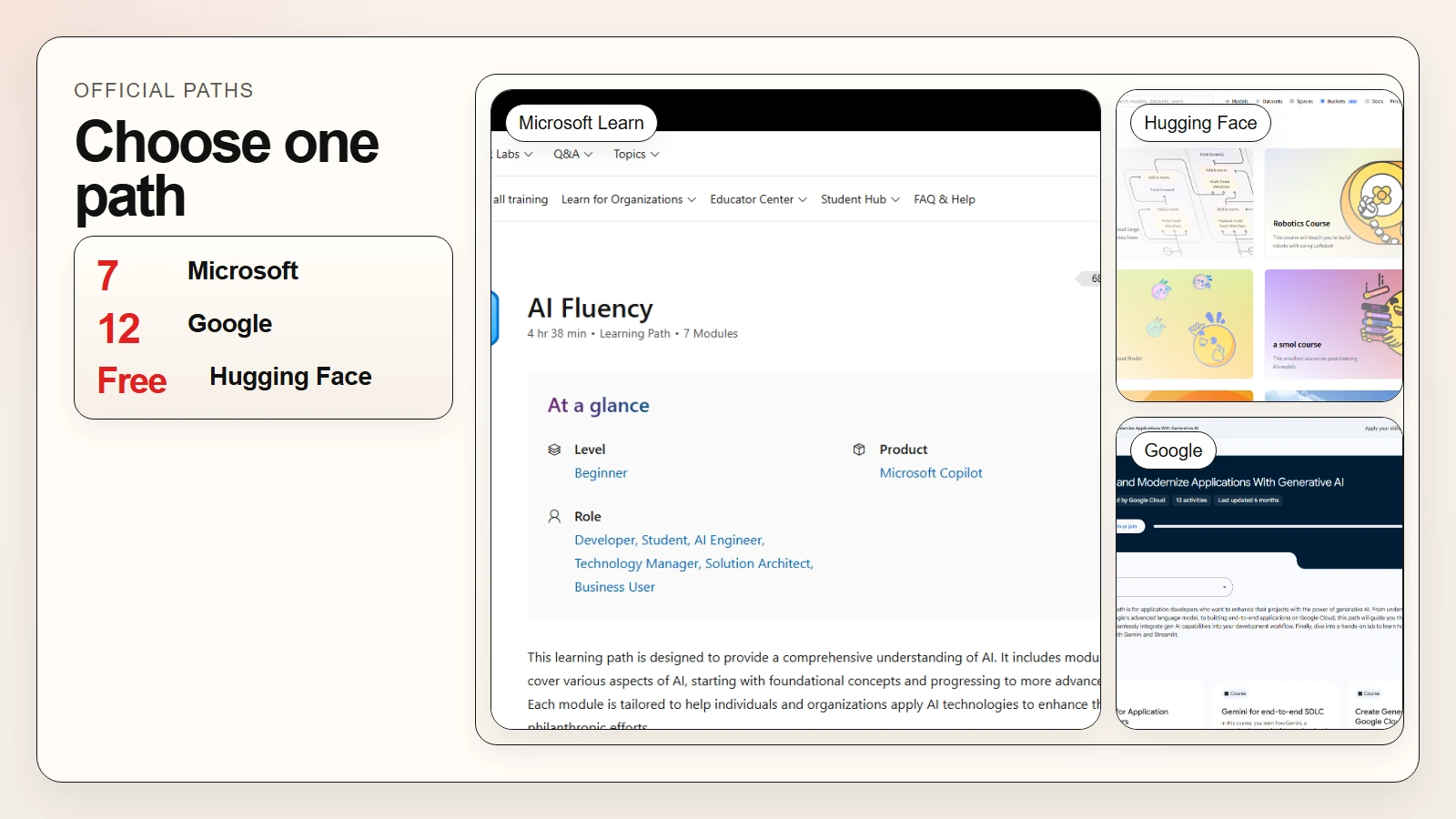This screenshot has width=1456, height=819.
Task: Click the 'At a glance' heading
Action: [x=598, y=405]
